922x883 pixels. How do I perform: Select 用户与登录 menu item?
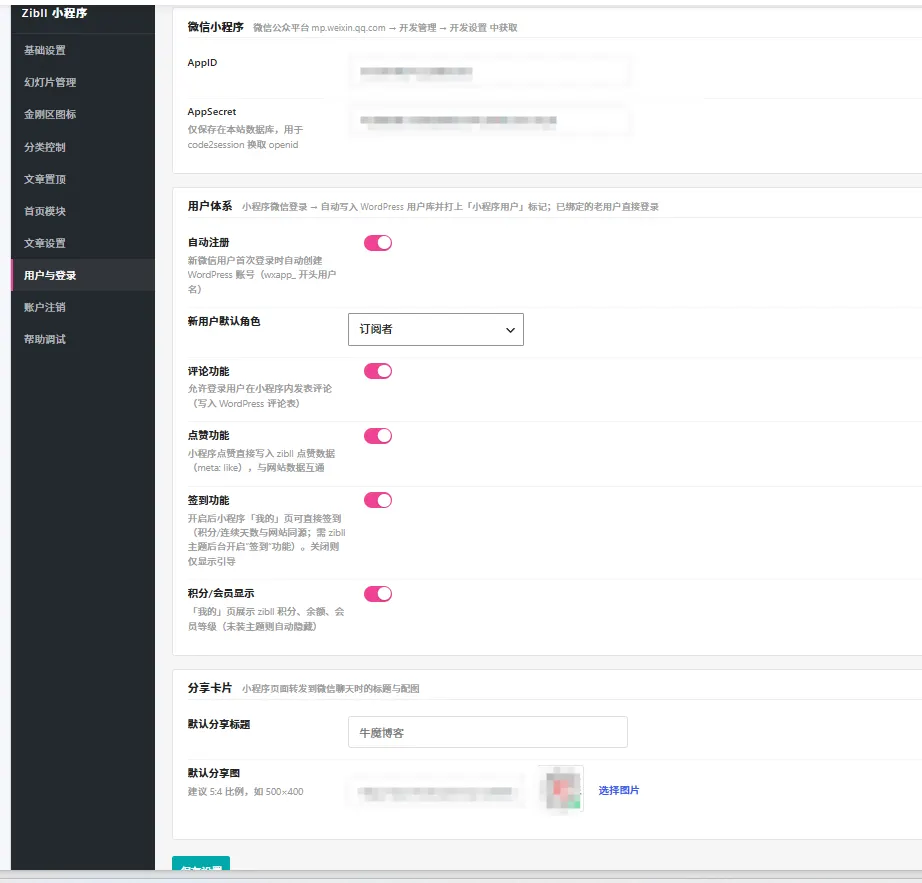(x=83, y=275)
